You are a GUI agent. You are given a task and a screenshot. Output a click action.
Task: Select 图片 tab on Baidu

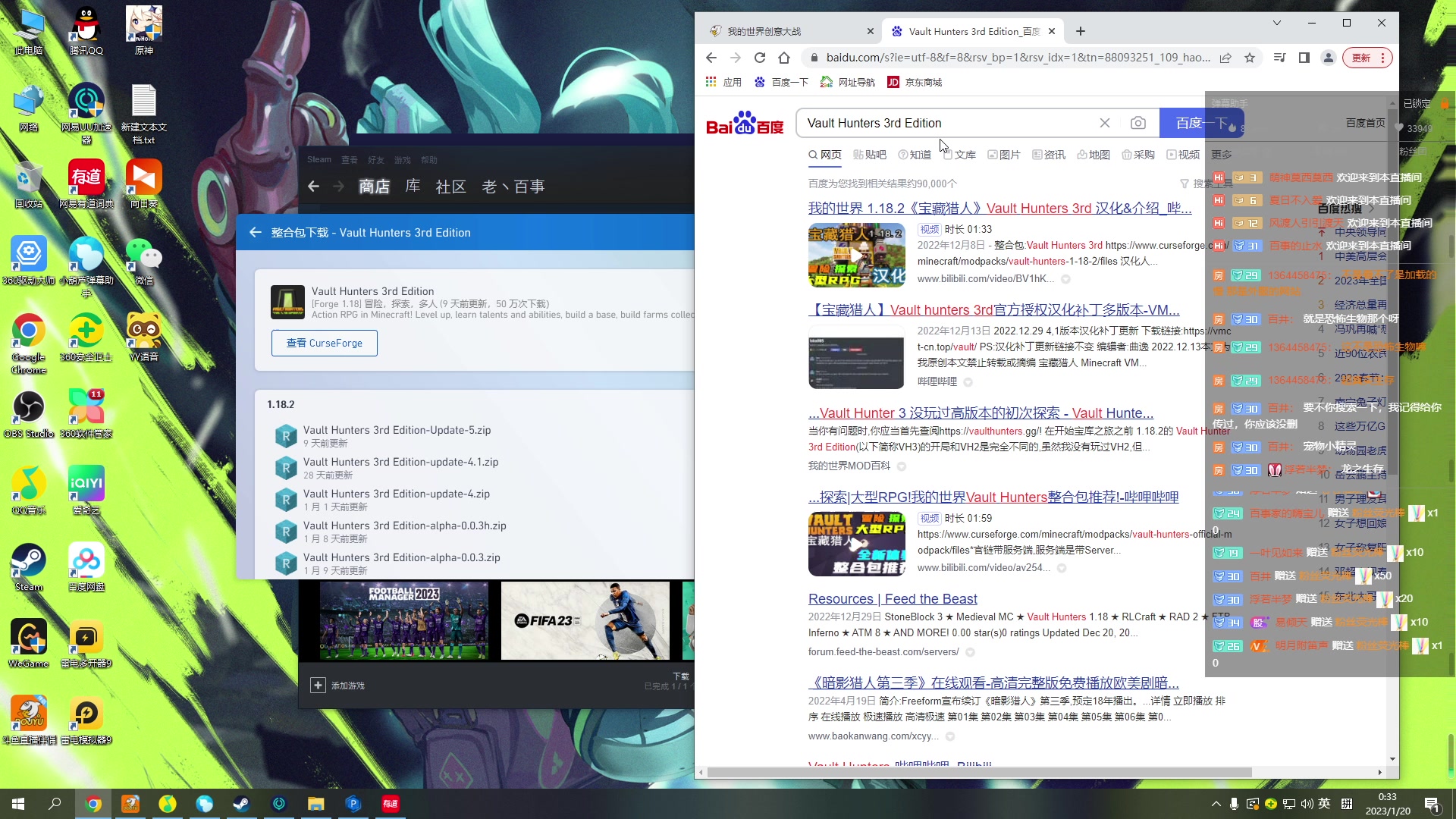pos(1004,155)
